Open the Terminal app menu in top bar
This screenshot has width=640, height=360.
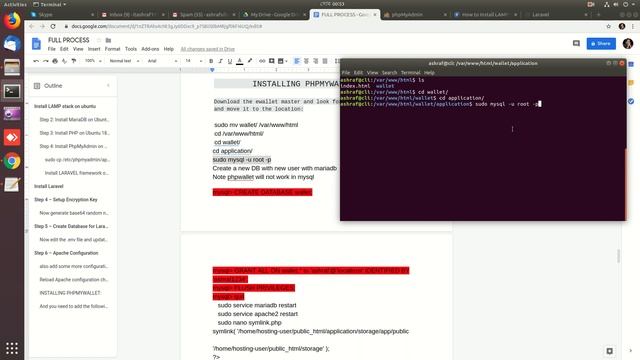pos(49,4)
